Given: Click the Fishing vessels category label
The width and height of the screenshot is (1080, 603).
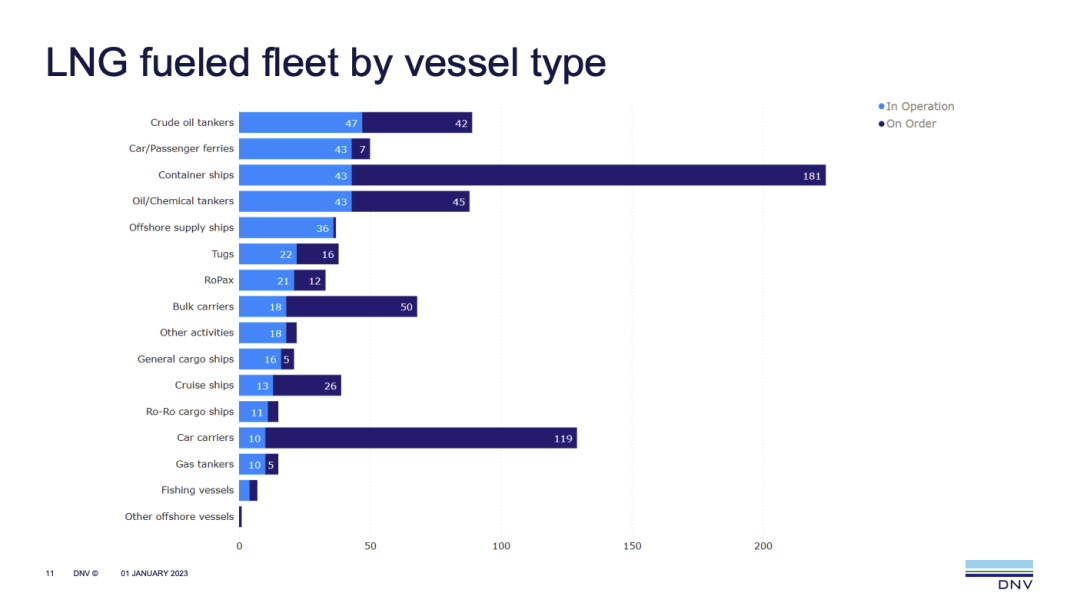Looking at the screenshot, I should 197,491.
